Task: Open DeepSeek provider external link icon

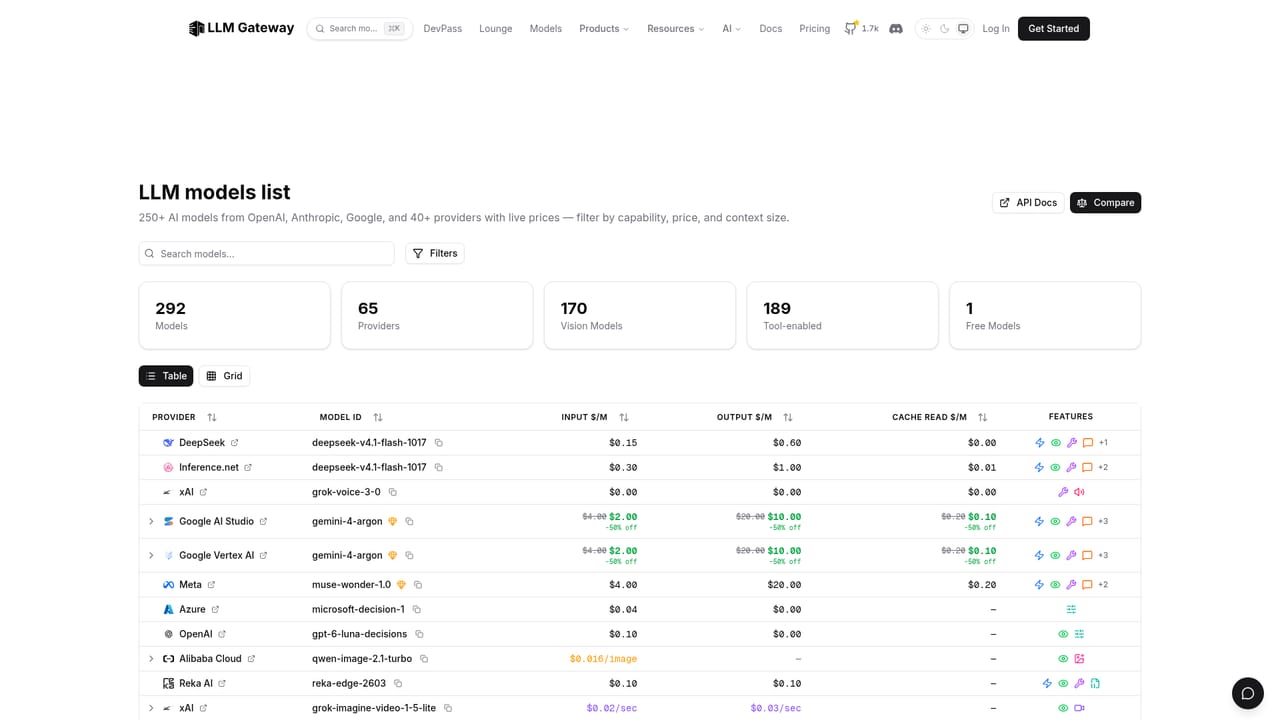Action: [235, 443]
